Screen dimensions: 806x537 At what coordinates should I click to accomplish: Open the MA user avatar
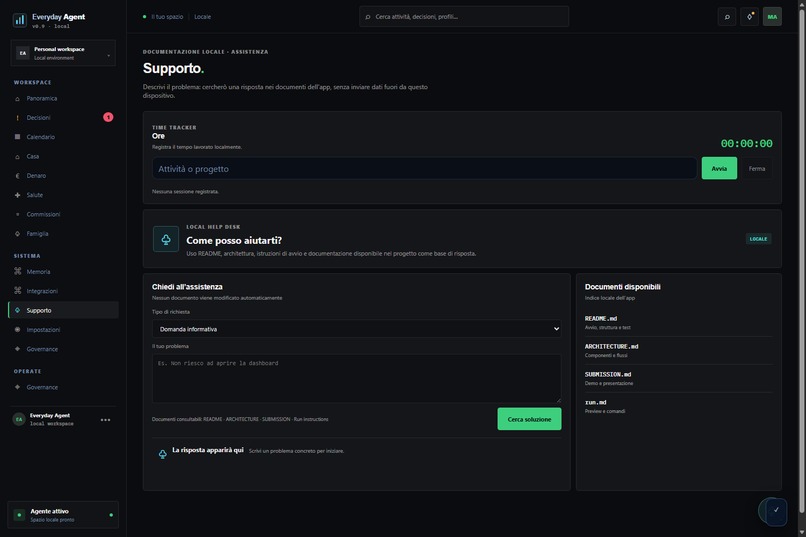(772, 17)
